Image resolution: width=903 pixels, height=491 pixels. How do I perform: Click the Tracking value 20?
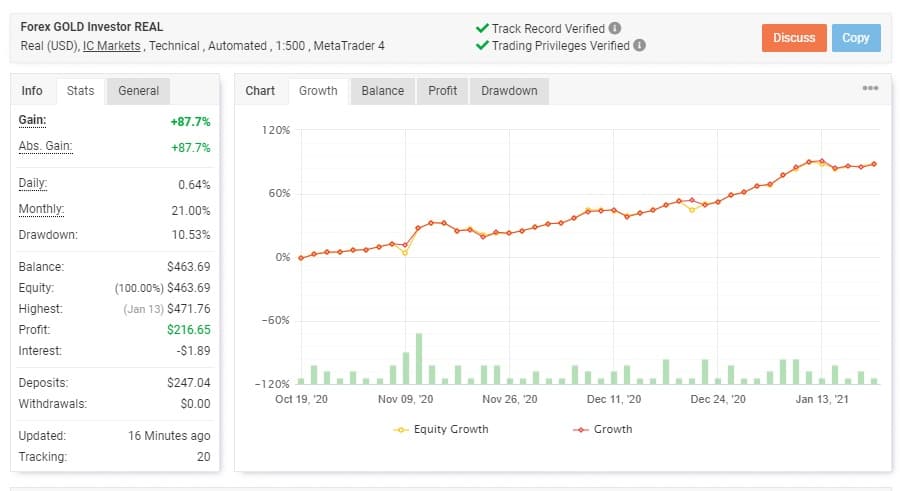(x=203, y=457)
